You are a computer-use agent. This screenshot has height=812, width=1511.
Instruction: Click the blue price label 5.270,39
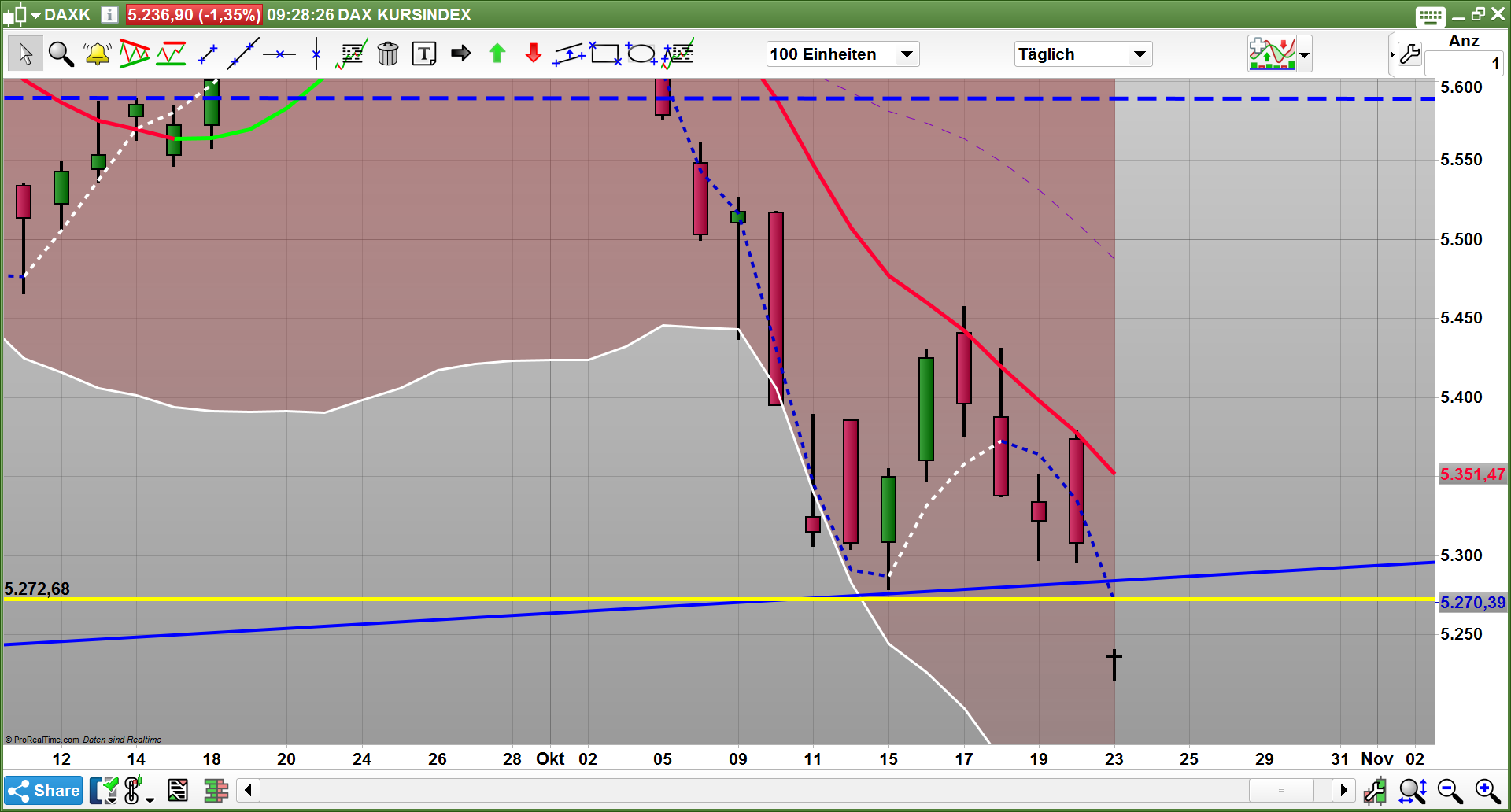(1472, 603)
